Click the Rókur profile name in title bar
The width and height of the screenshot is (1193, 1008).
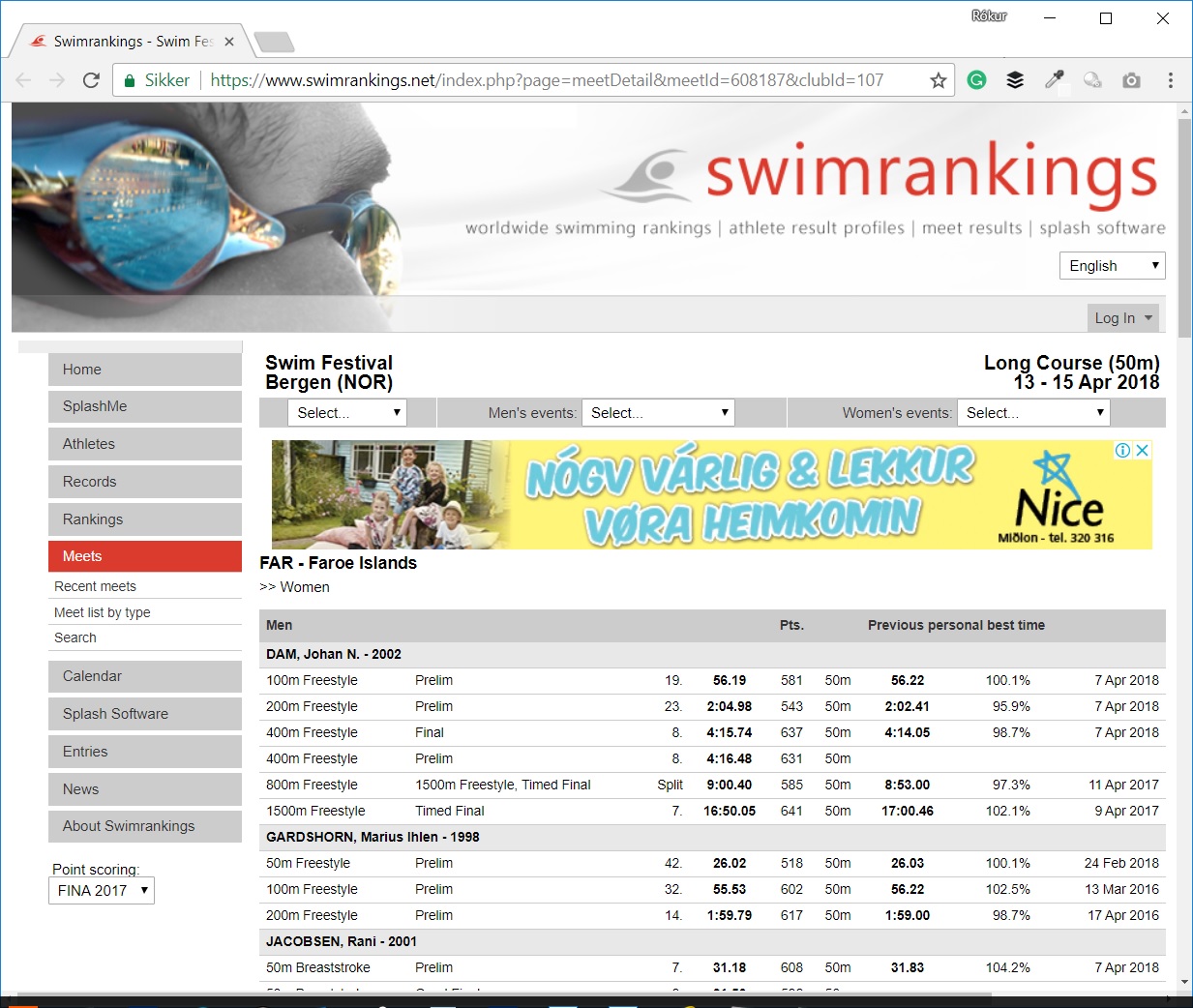point(989,15)
